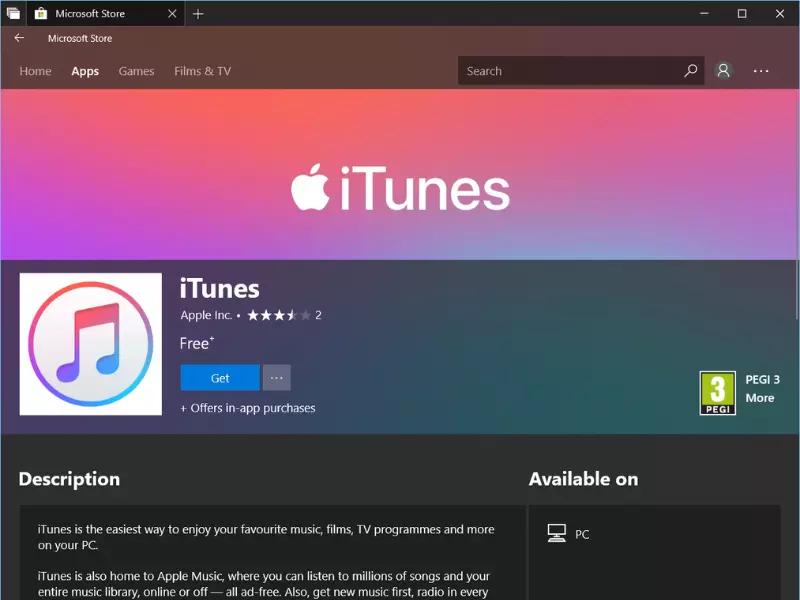The width and height of the screenshot is (800, 600).
Task: Click the PEGI 3 rating text
Action: point(763,380)
